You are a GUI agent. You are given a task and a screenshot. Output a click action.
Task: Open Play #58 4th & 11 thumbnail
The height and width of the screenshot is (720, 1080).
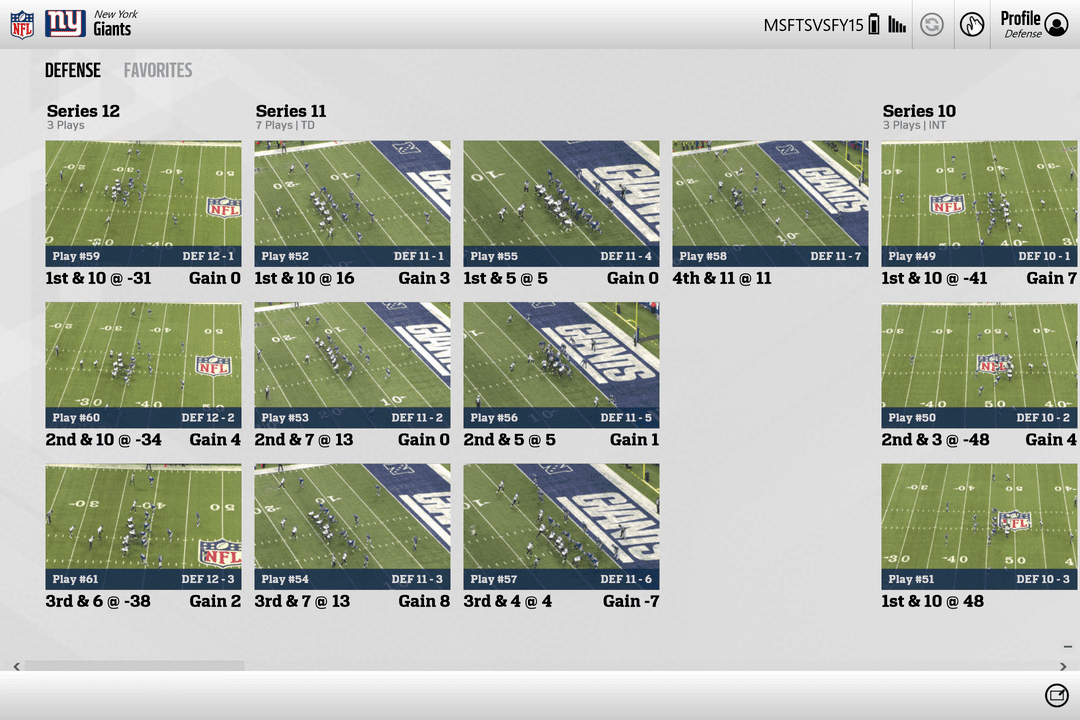pyautogui.click(x=770, y=203)
